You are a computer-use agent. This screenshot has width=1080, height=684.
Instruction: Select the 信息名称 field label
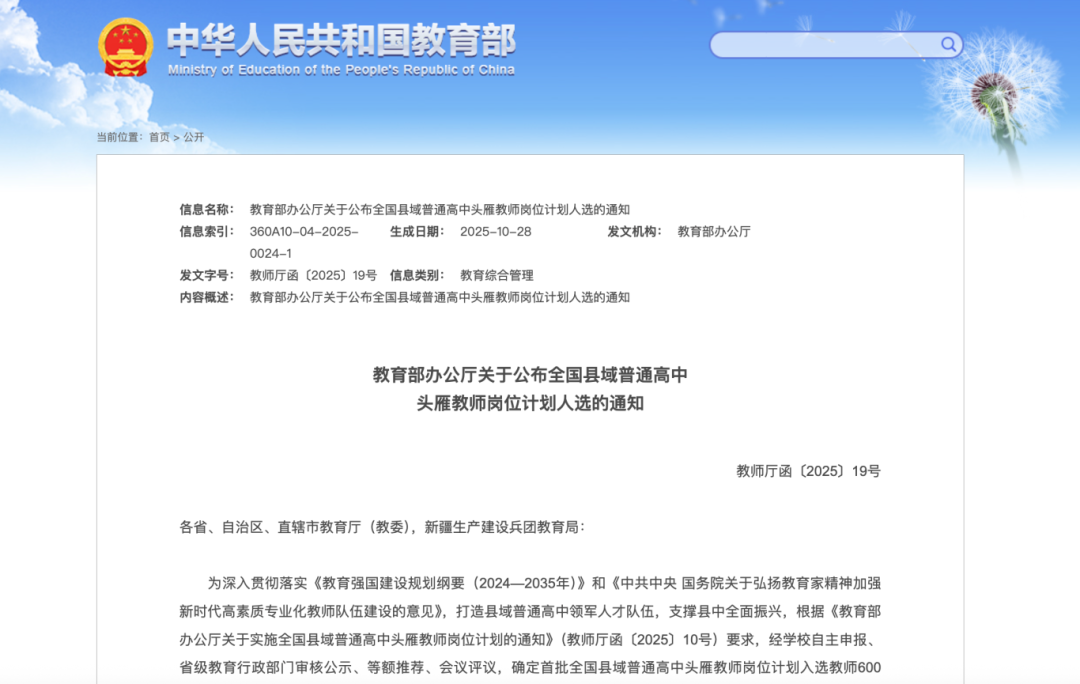206,209
